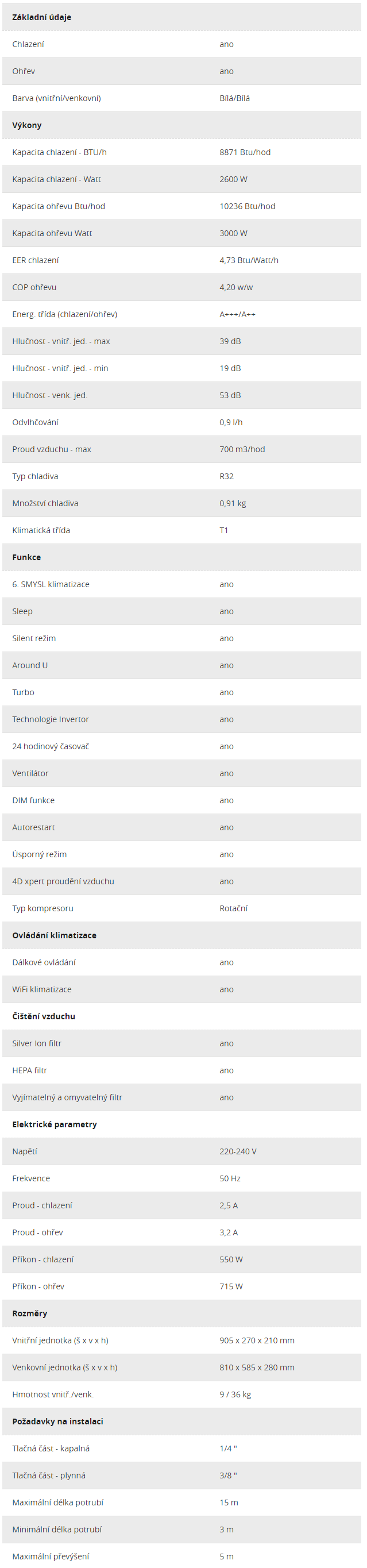Screen dimensions: 367x1568
Task: Click the Funkce section heading
Action: click(x=27, y=557)
